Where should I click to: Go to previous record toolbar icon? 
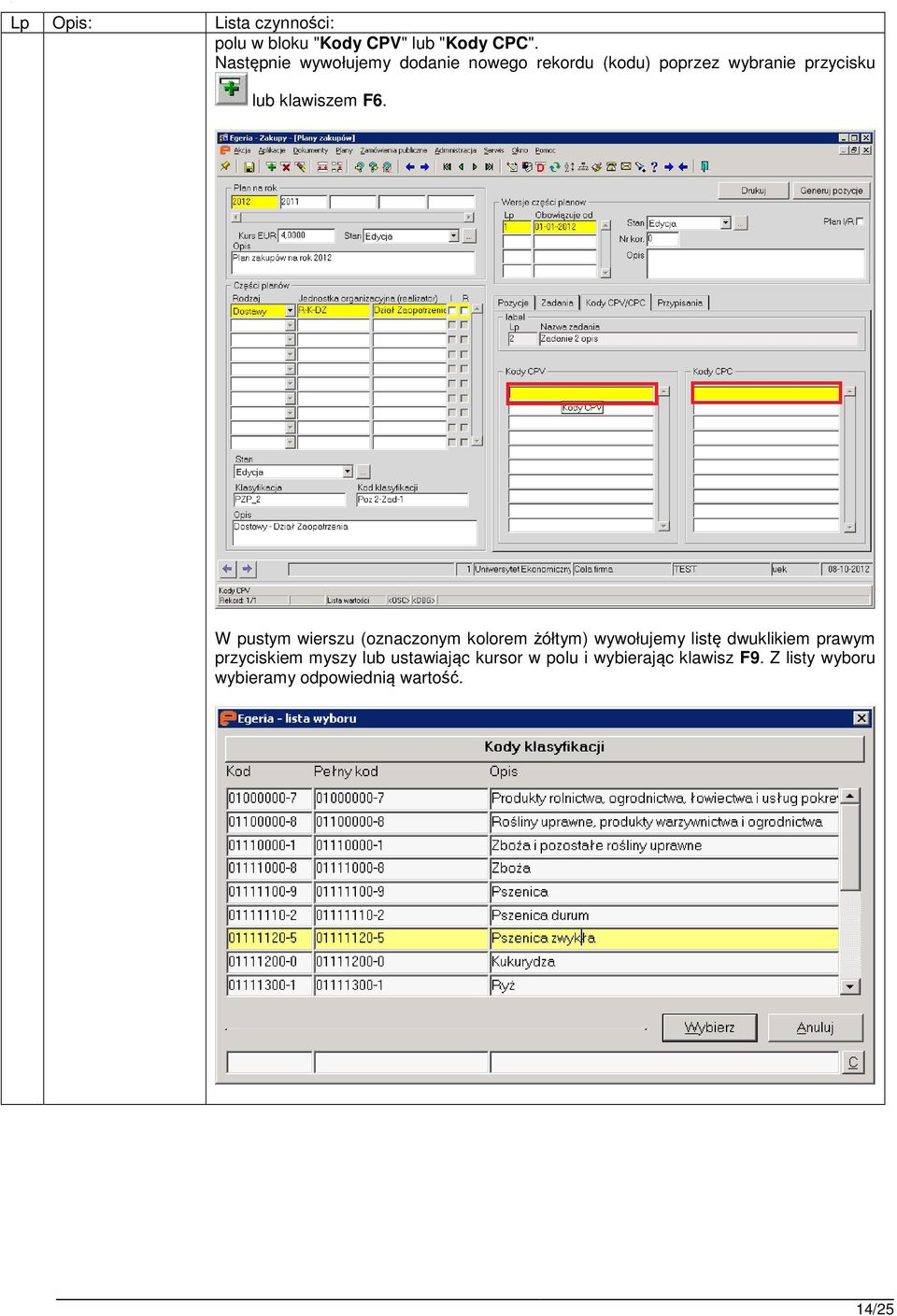tap(461, 167)
